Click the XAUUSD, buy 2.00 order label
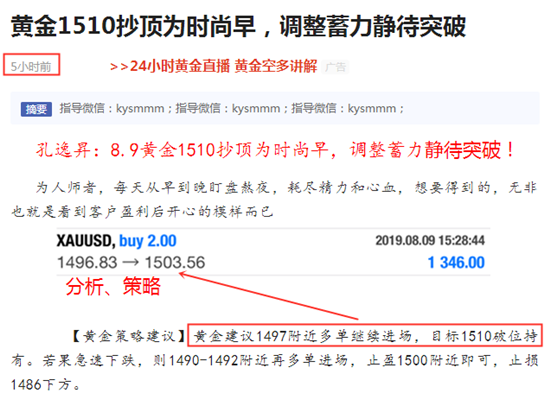This screenshot has width=550, height=399. (x=116, y=241)
